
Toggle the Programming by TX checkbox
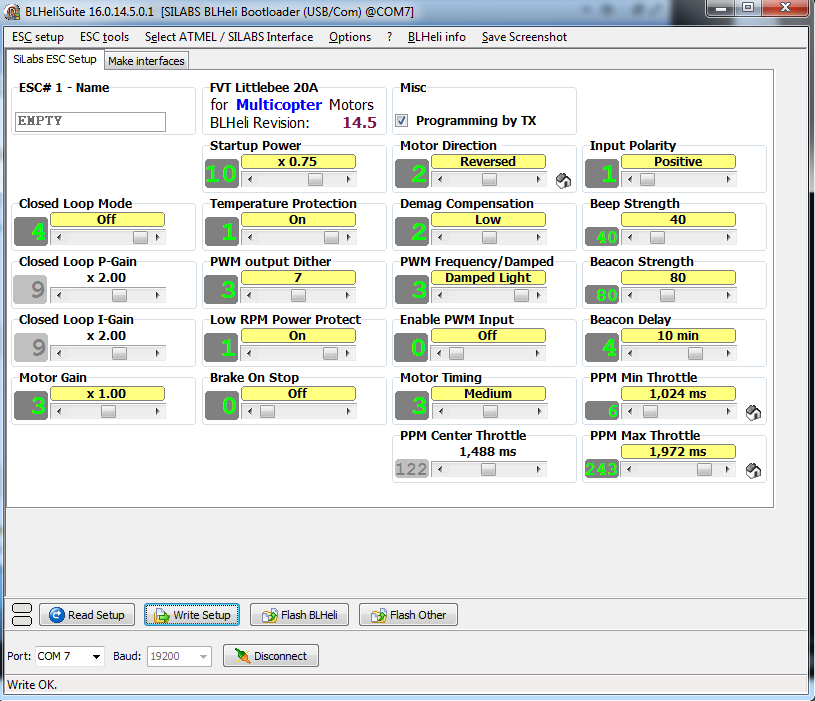[x=401, y=121]
